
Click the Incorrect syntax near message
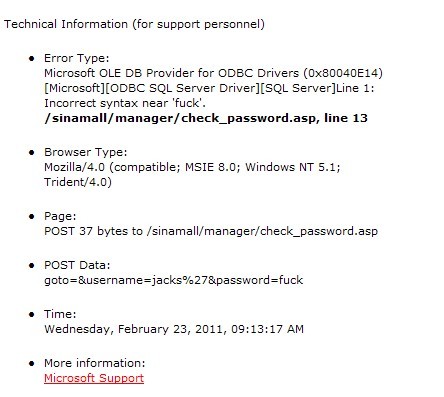[125, 103]
